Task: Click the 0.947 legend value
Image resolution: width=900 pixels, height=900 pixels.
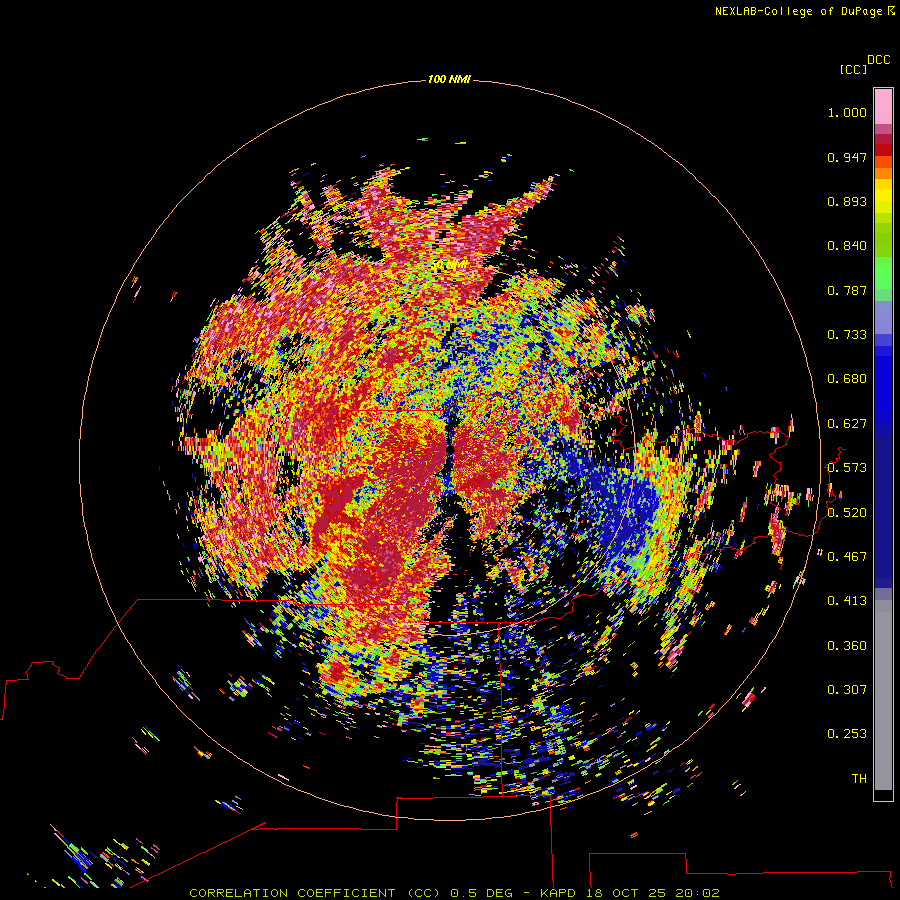Action: point(847,157)
